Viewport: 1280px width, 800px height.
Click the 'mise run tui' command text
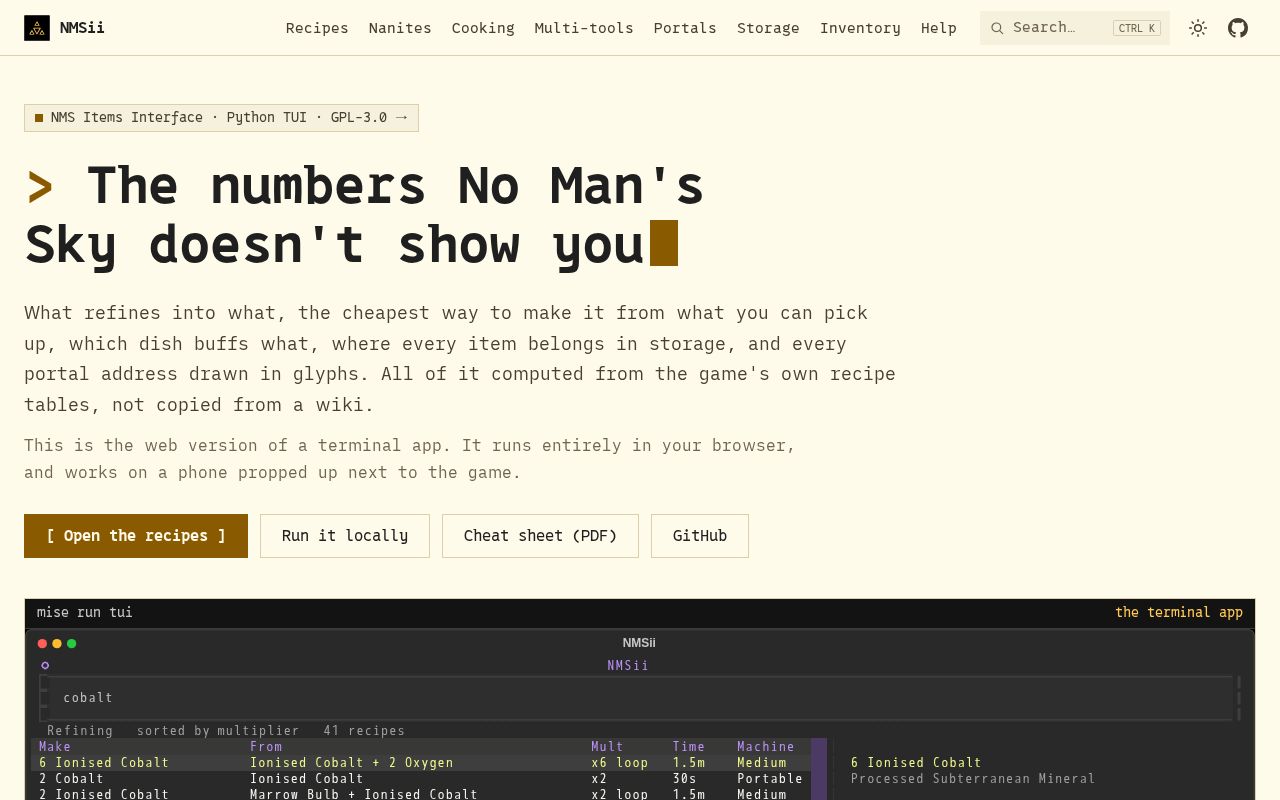pyautogui.click(x=85, y=612)
